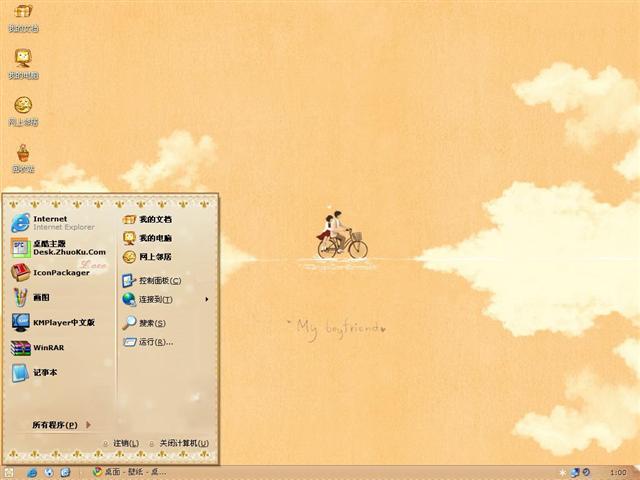This screenshot has width=640, height=480.
Task: Launch IconPackager from the start menu
Action: (51, 273)
